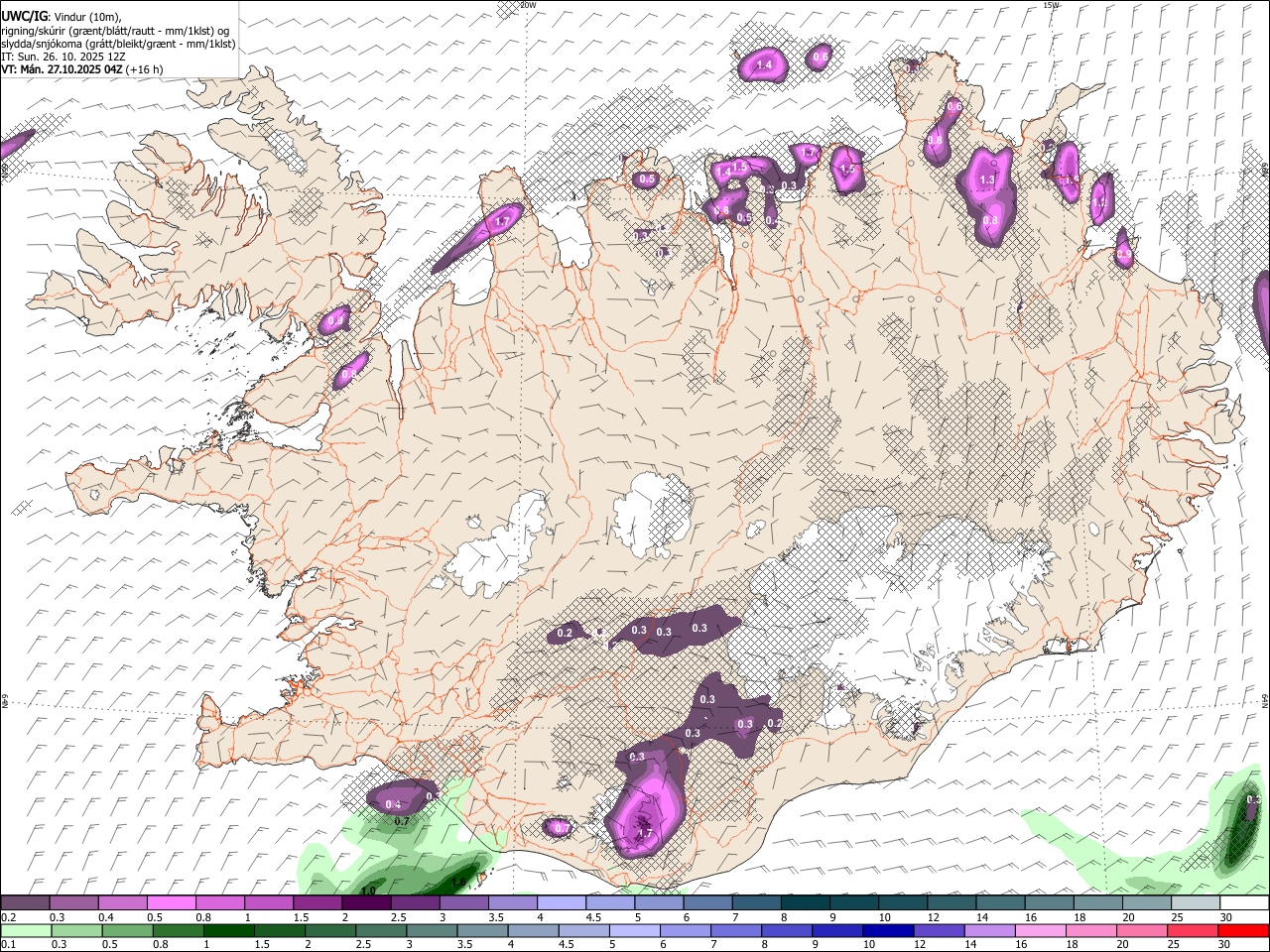Screen dimensions: 1270x952
Task: Pick the medium green 0.5–0.8 swatch in bottom legend row
Action: 128,930
